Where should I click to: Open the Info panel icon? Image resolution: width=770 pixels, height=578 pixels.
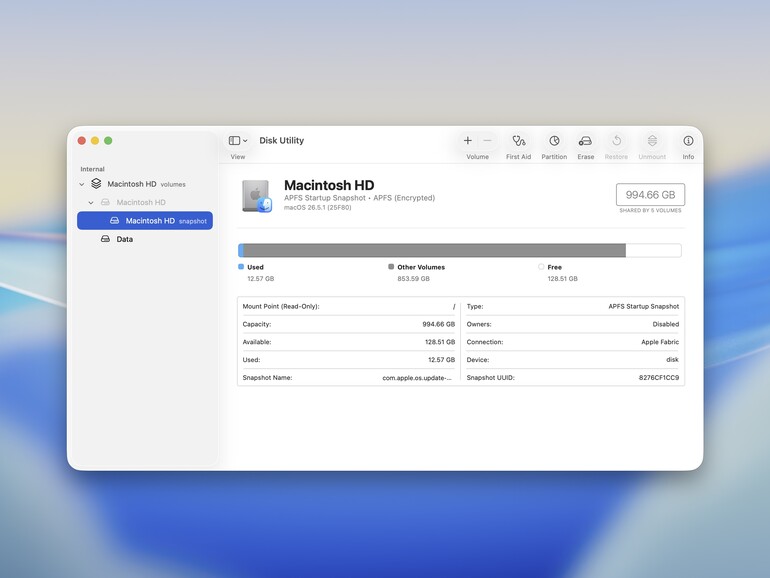coord(688,141)
